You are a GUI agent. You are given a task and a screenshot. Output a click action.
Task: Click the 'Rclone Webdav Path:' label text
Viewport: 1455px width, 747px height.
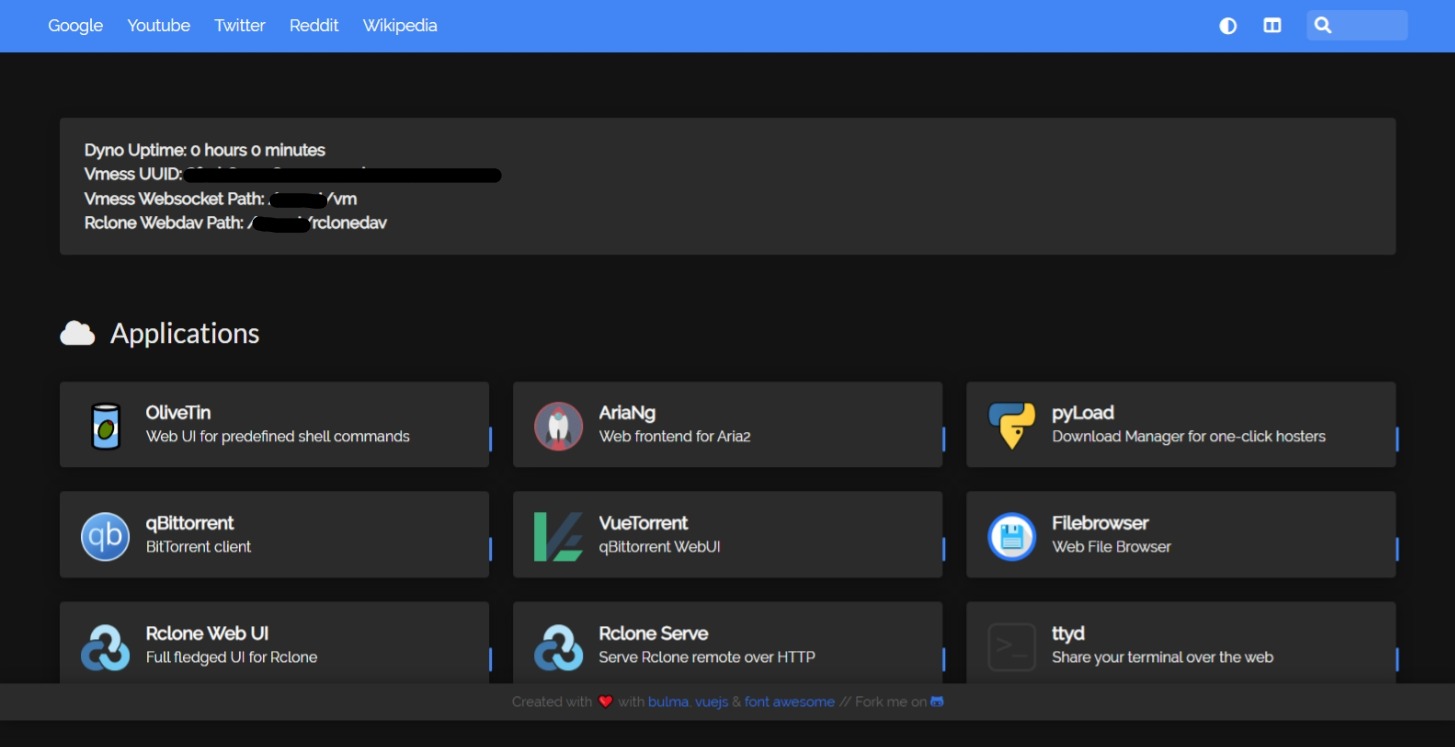point(164,222)
